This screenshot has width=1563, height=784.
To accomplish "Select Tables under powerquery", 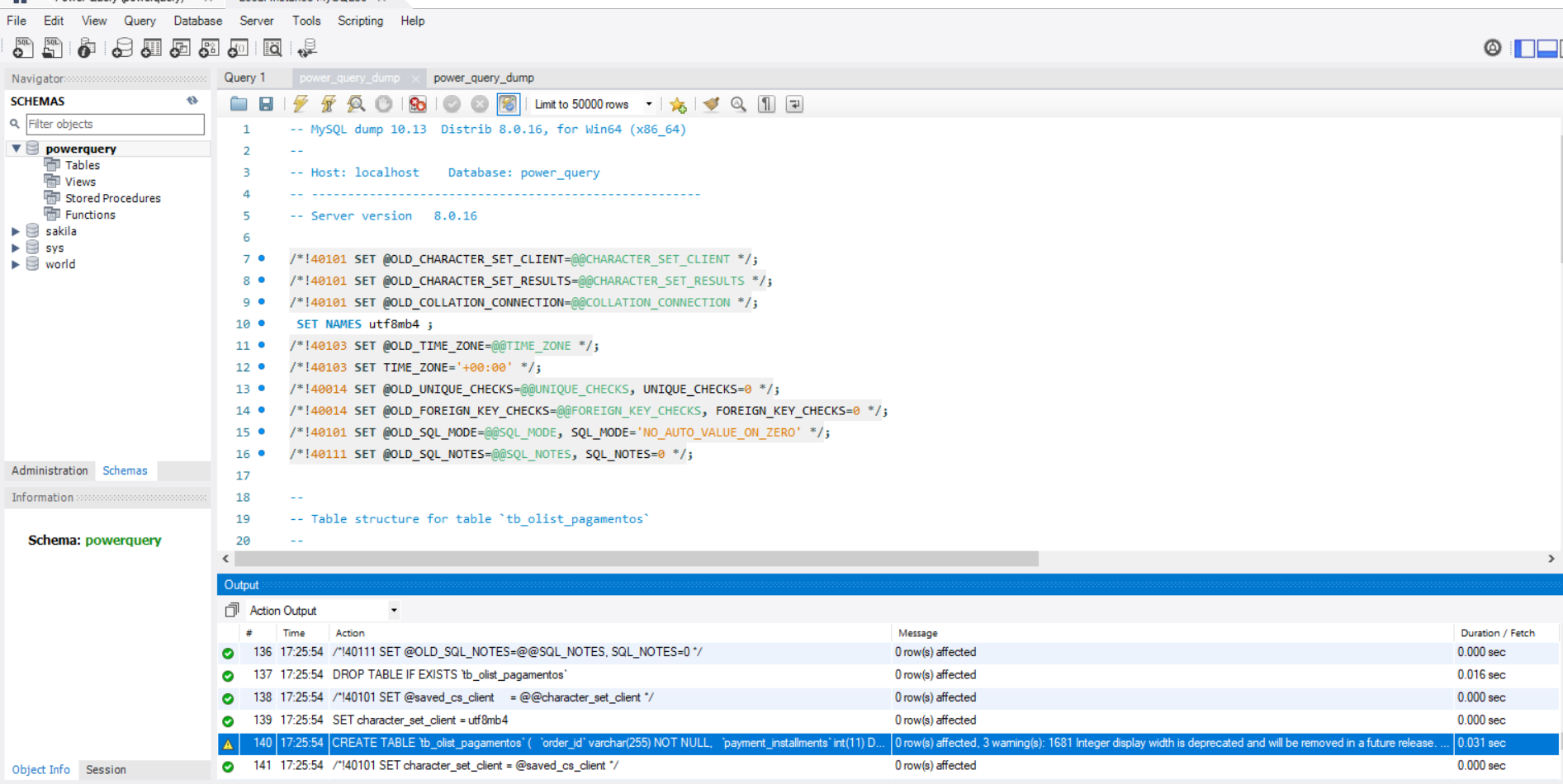I will click(83, 165).
